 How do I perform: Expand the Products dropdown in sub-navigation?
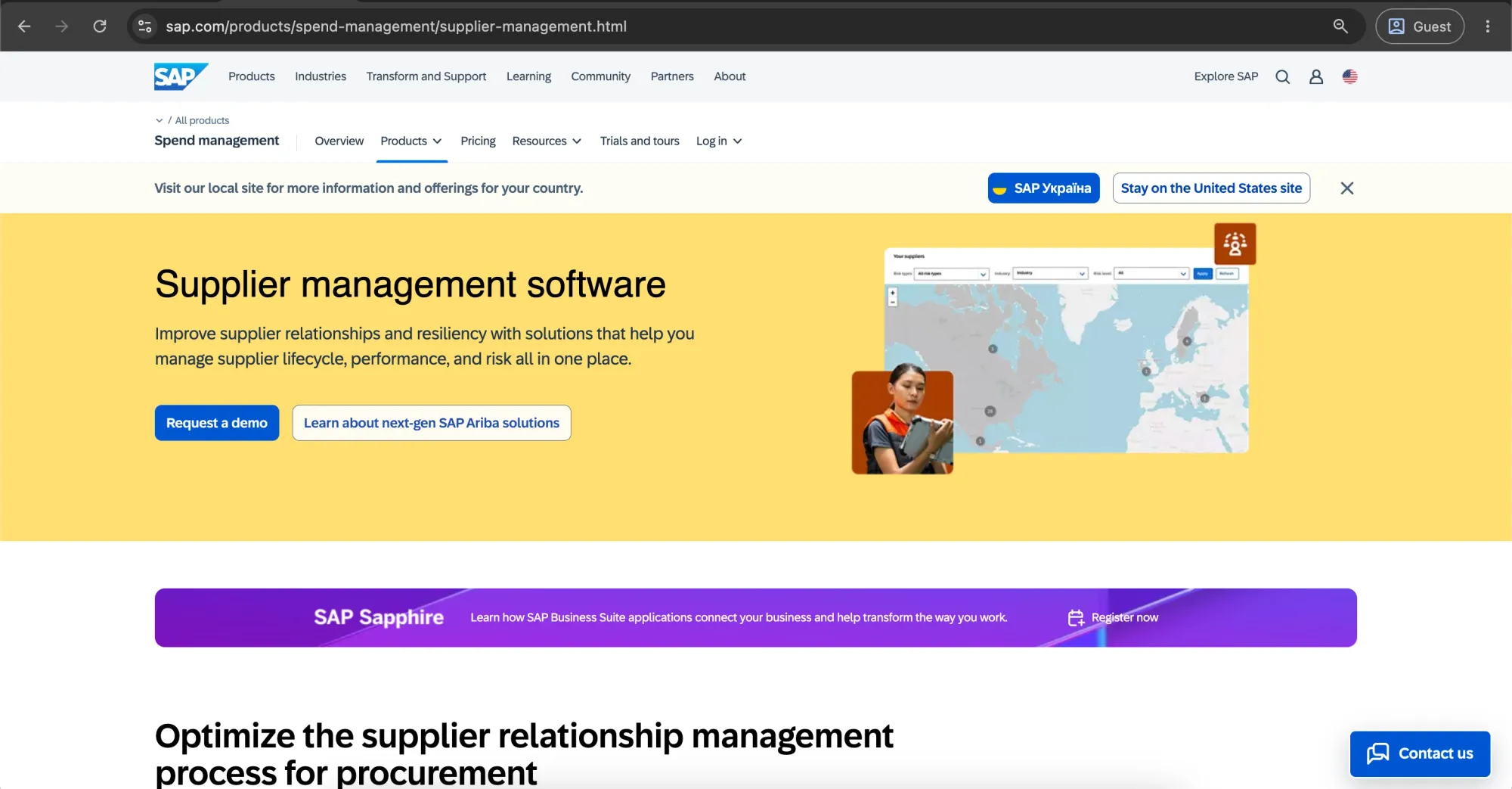(411, 141)
